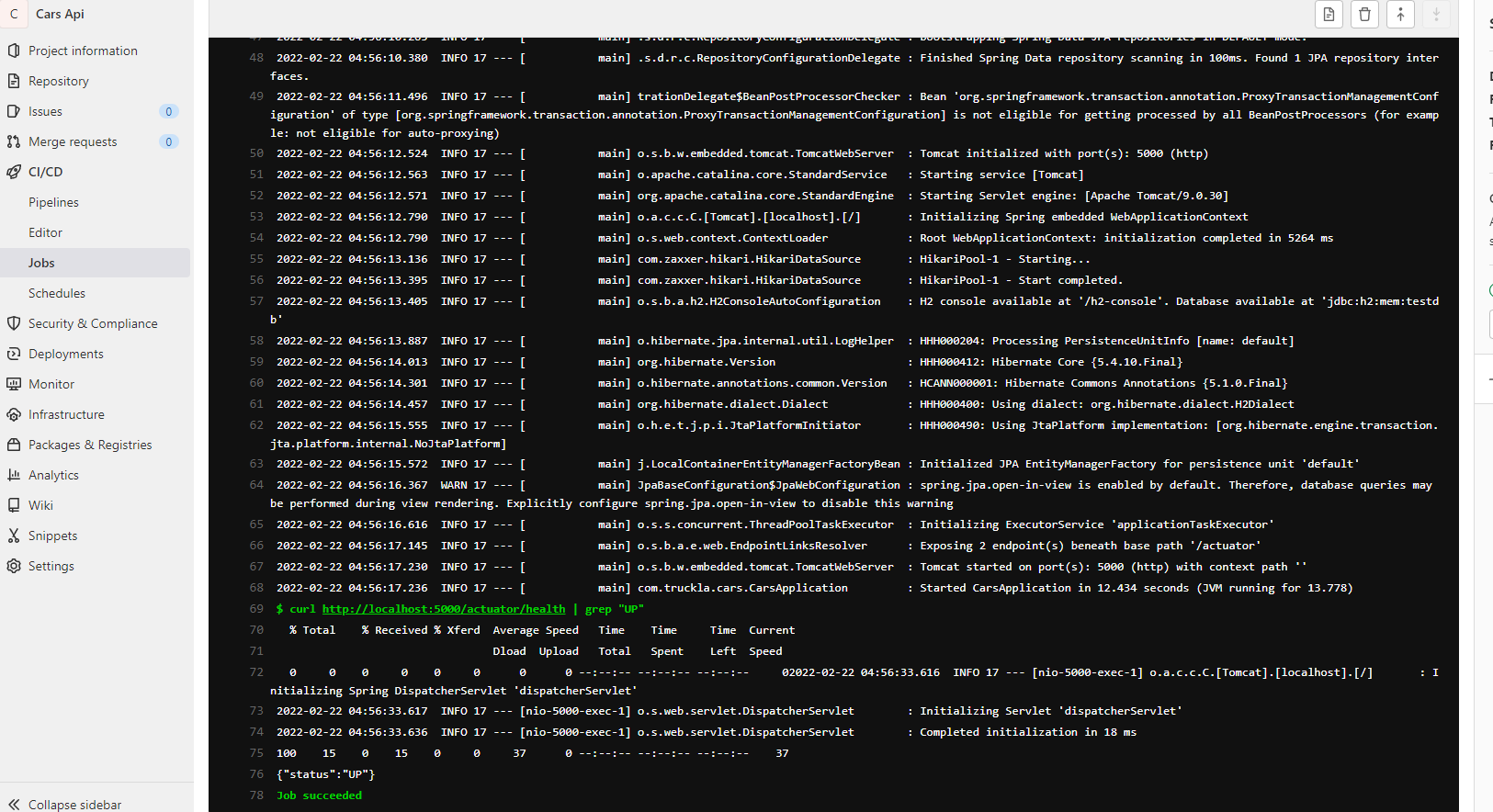Viewport: 1493px width, 812px height.
Task: Open Packages & Registries section
Action: coord(90,445)
